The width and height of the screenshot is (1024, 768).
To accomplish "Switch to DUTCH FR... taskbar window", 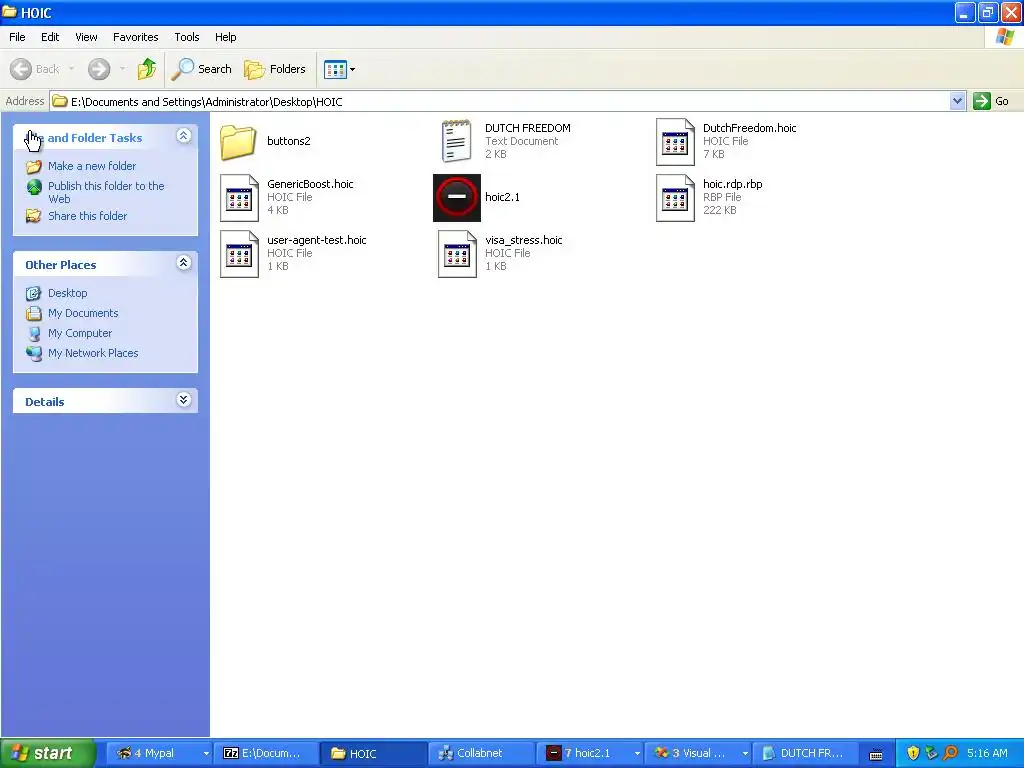I will coord(806,753).
